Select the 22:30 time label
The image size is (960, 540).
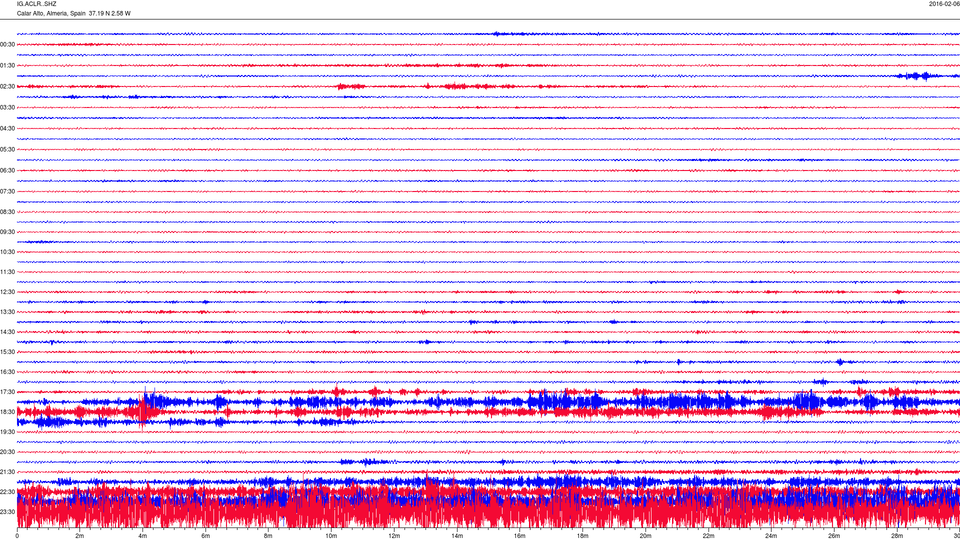pos(7,492)
